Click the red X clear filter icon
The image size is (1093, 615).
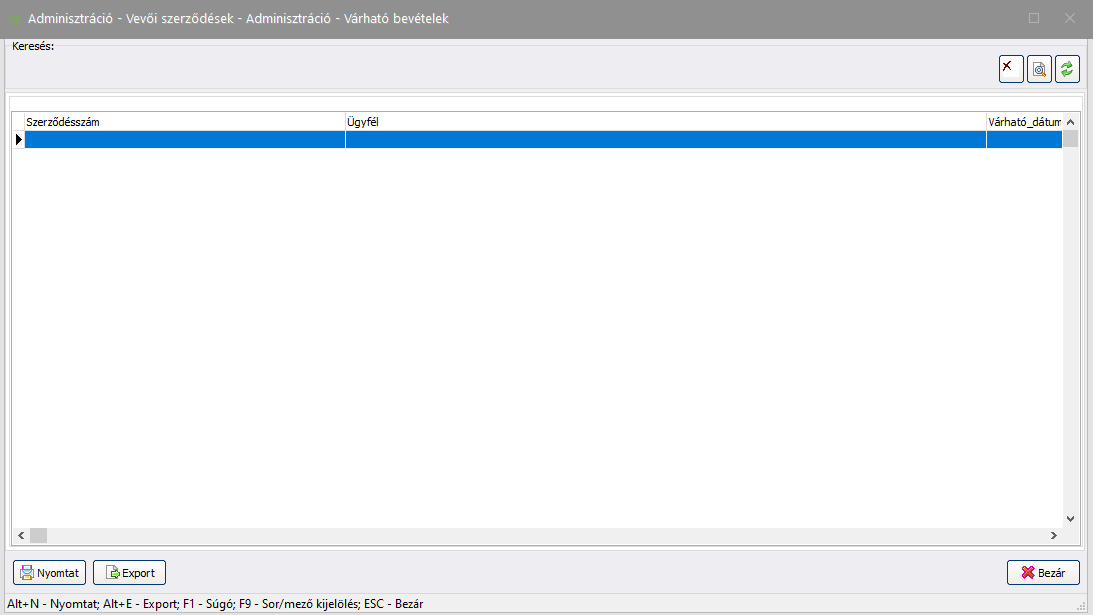1011,69
